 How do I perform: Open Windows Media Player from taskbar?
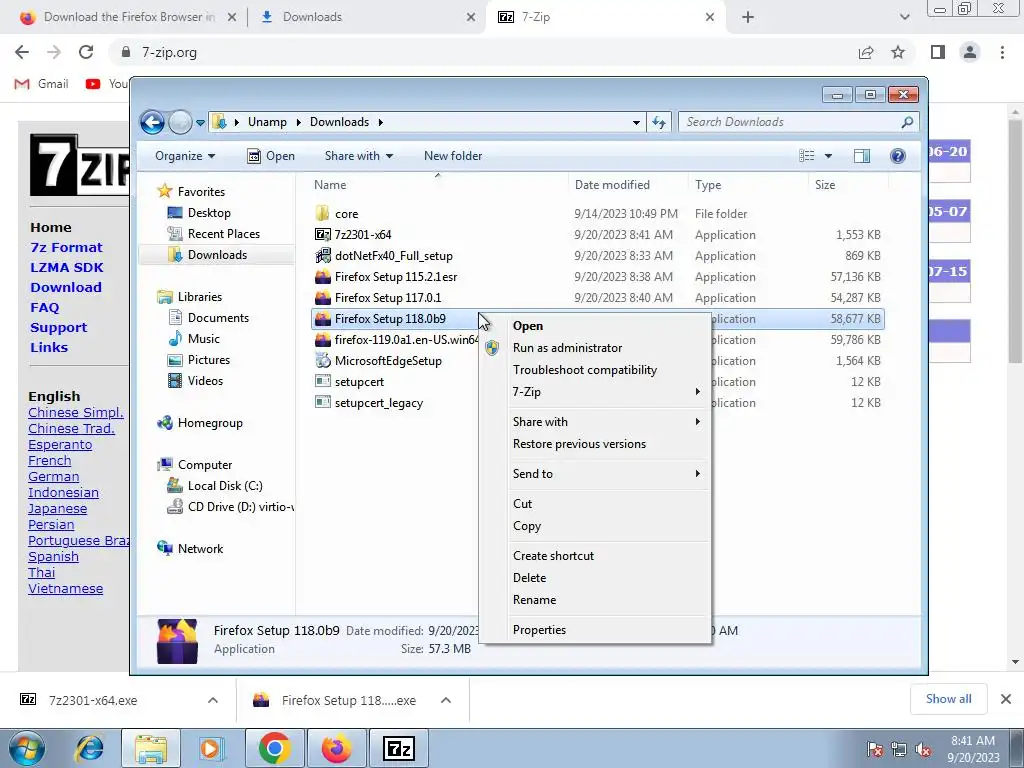point(211,748)
